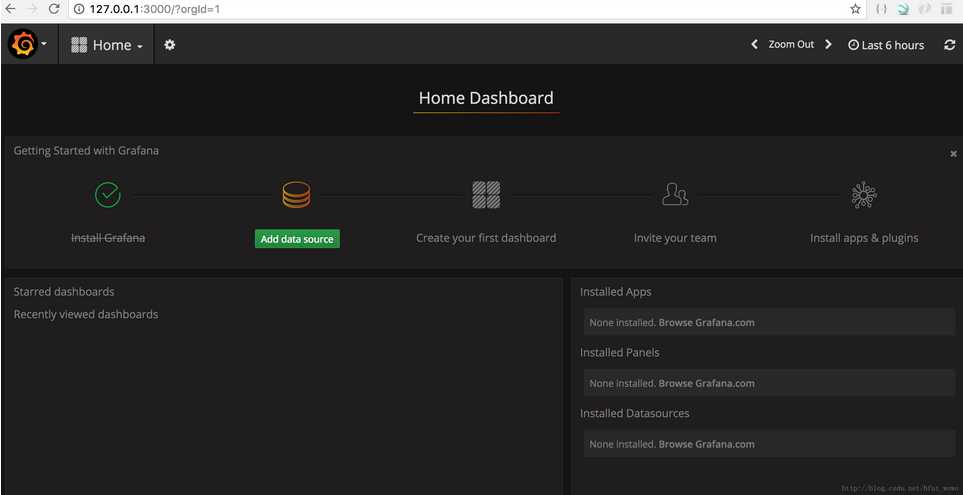The height and width of the screenshot is (495, 963).
Task: Click the Installed Datasources heading
Action: click(634, 413)
